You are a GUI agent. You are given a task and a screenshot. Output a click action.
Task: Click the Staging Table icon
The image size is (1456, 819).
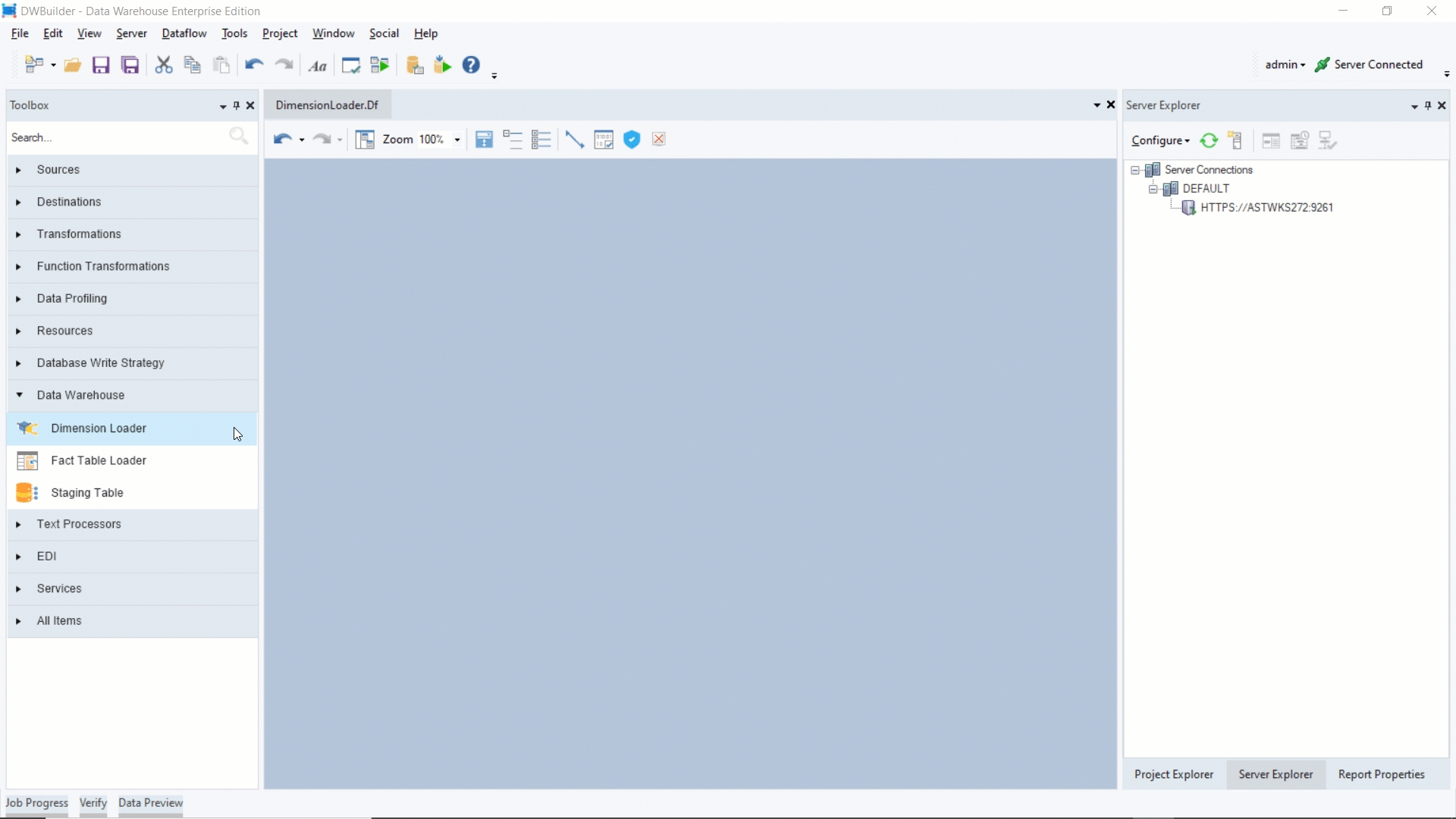click(x=27, y=493)
